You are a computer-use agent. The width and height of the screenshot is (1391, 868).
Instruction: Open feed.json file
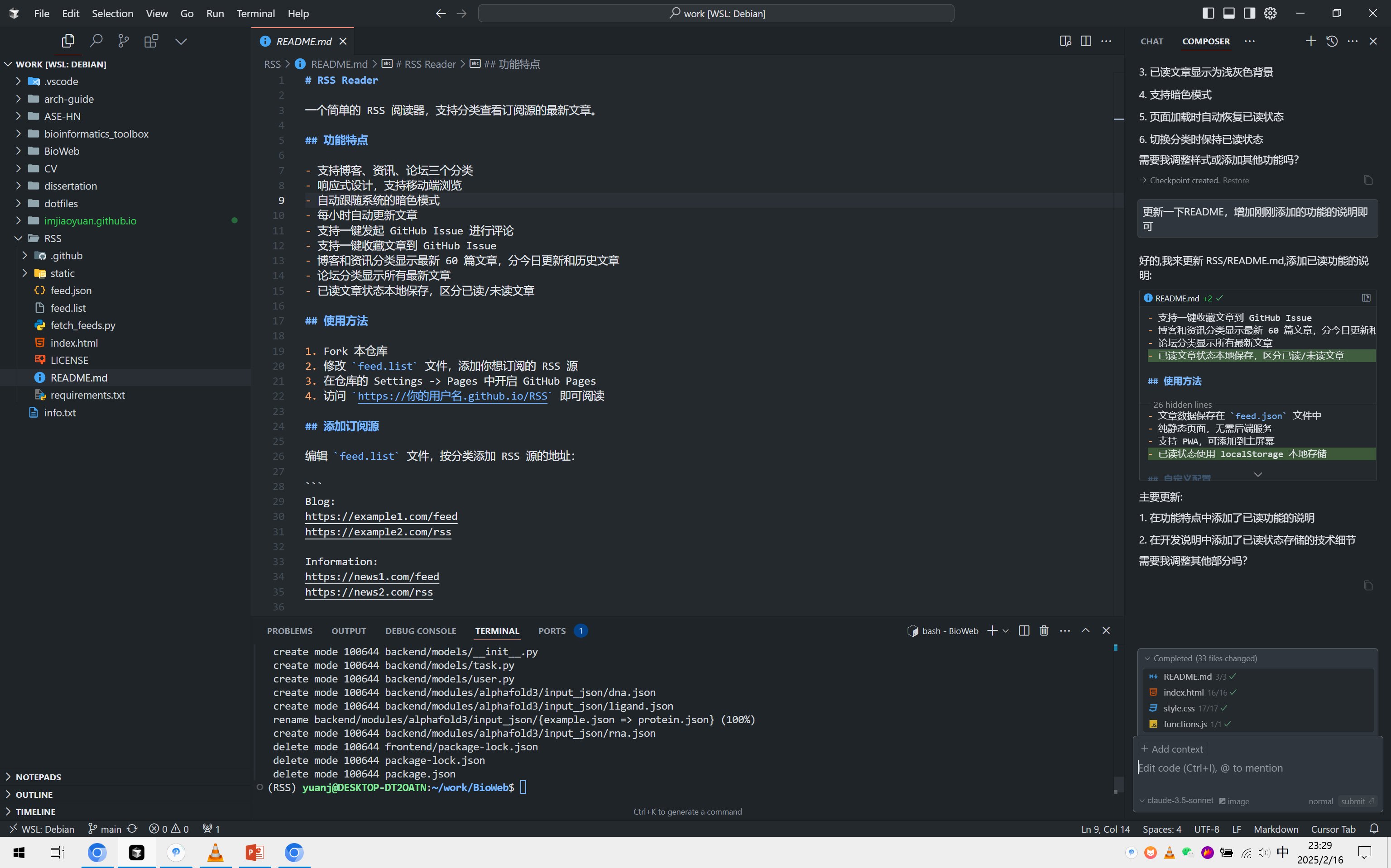(125, 291)
